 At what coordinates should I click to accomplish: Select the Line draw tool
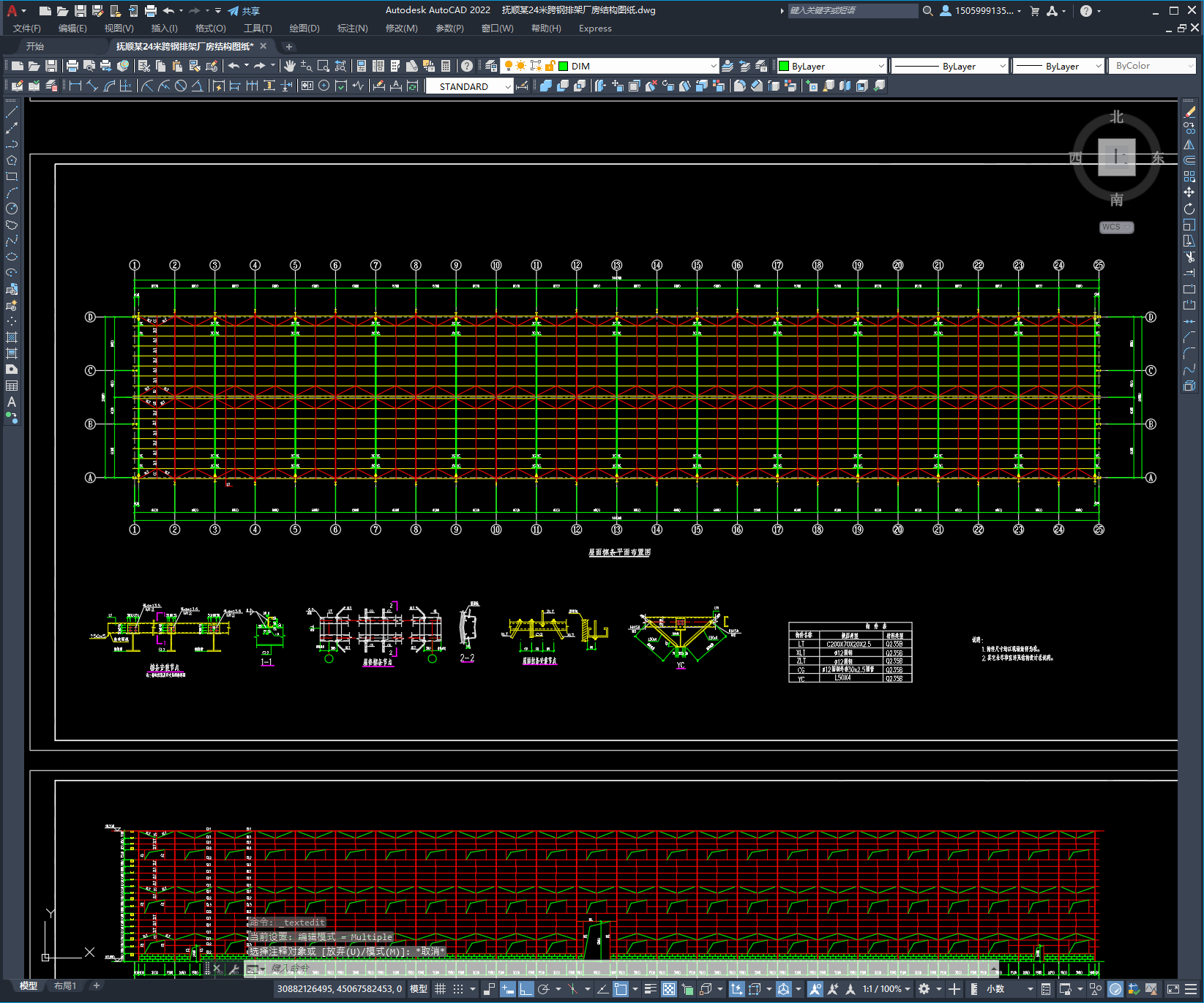(12, 112)
